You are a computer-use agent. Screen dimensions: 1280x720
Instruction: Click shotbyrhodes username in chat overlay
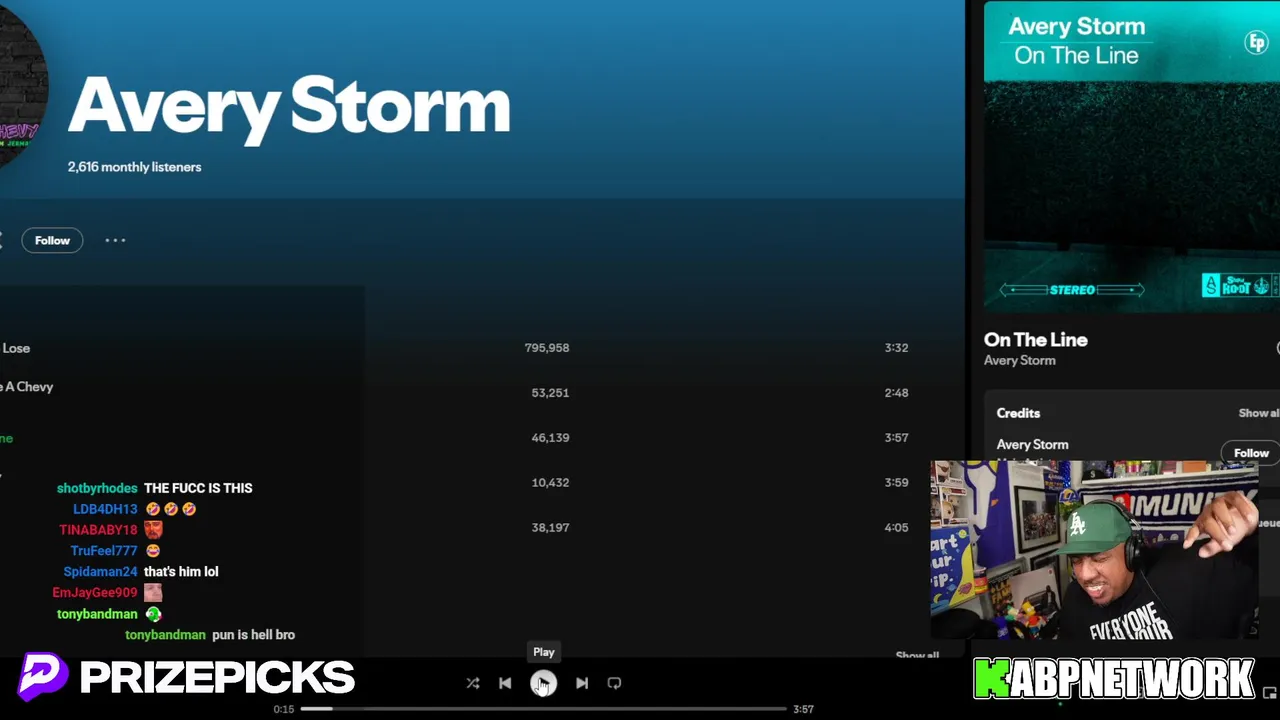tap(97, 488)
